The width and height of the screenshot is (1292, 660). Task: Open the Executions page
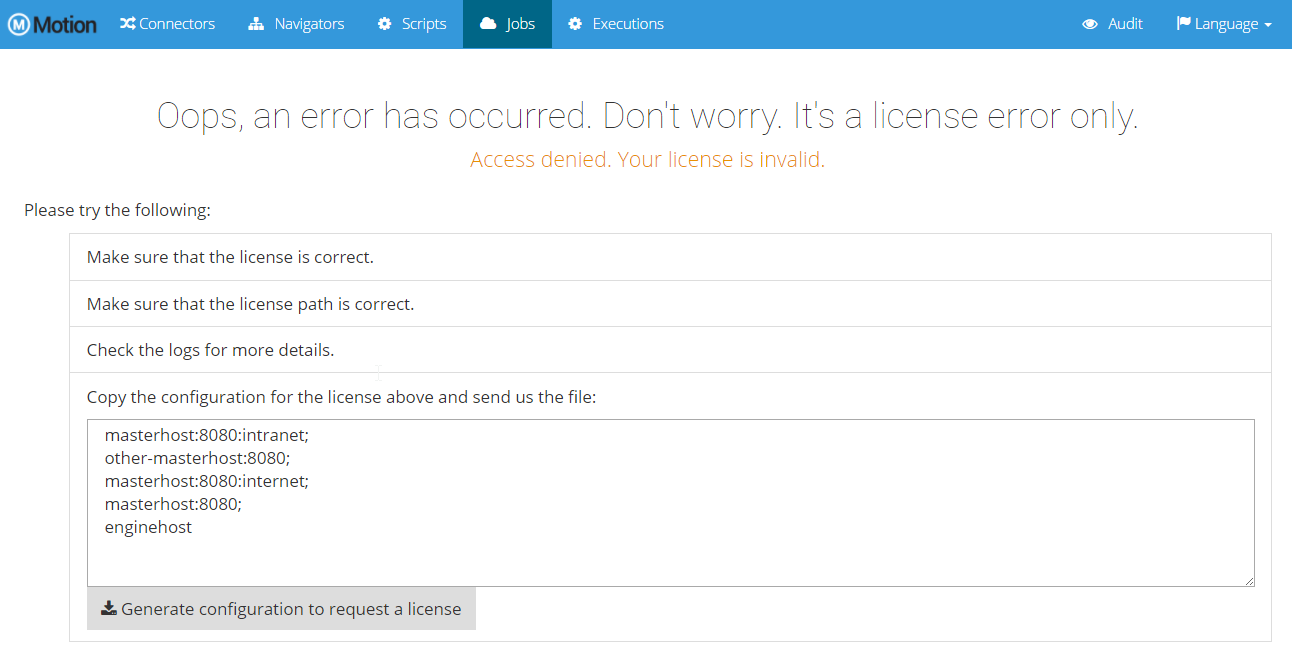(616, 24)
